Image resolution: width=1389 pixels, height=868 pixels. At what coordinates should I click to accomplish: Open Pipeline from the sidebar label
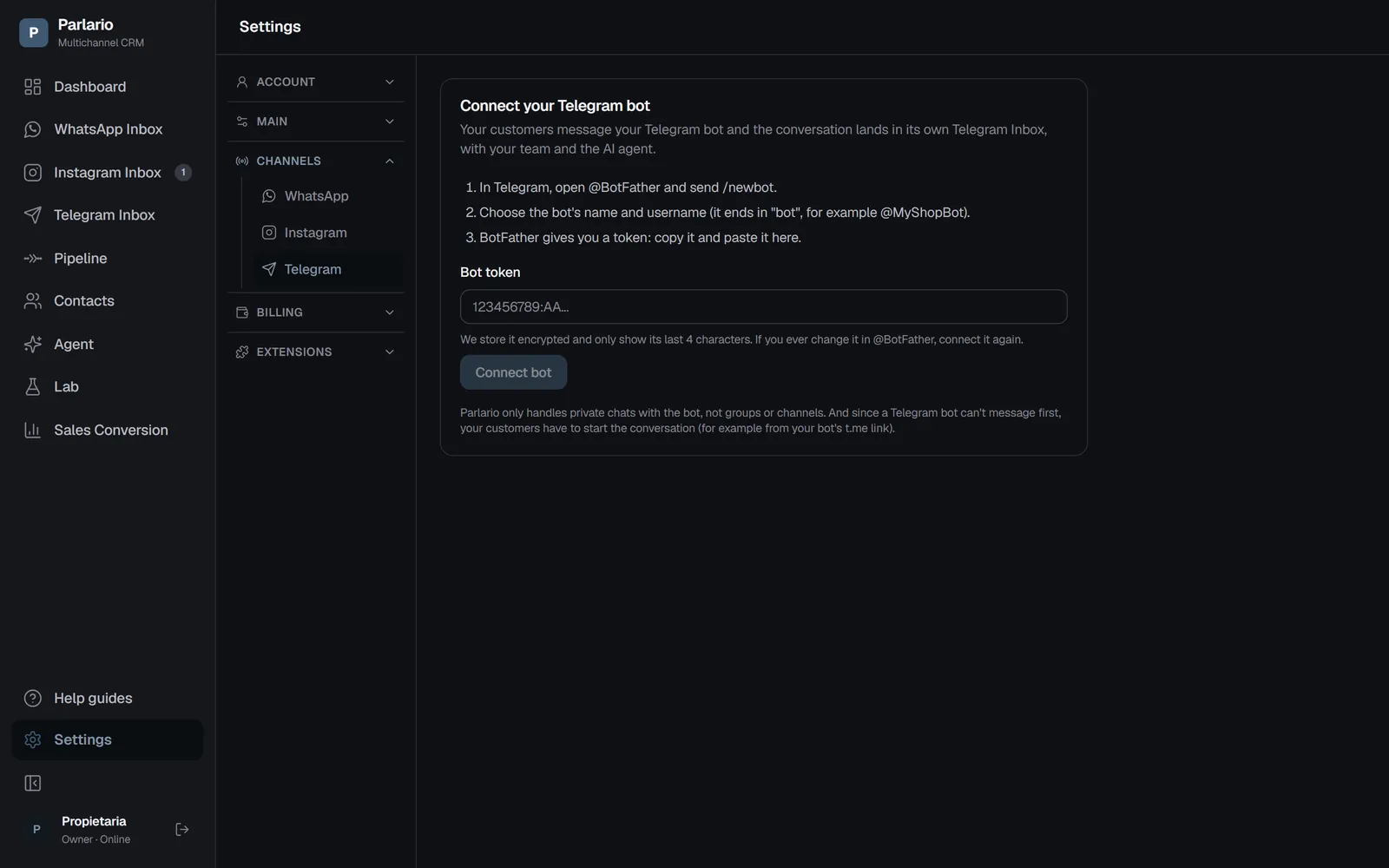coord(81,259)
